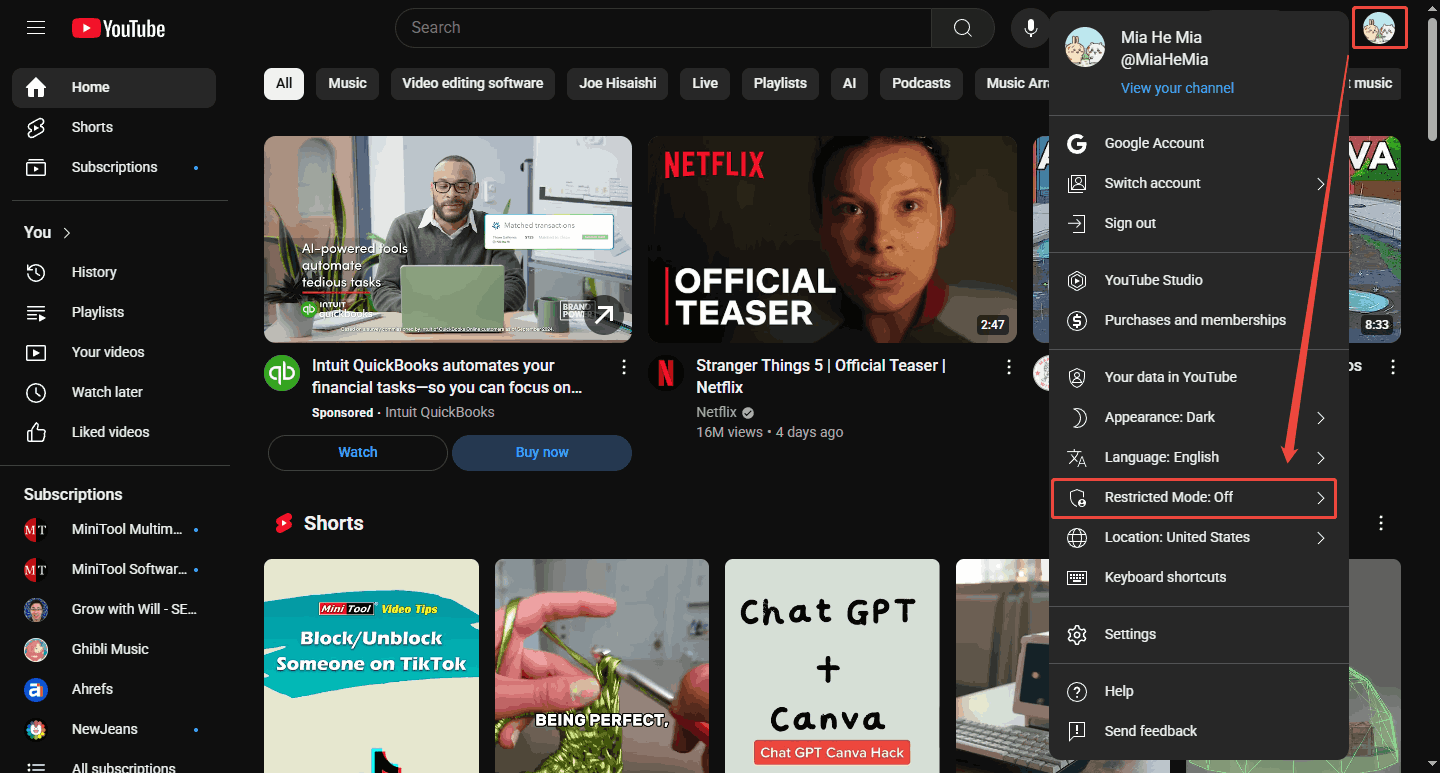Click the Watch button on the ad
Screen dimensions: 1440x773
point(358,453)
